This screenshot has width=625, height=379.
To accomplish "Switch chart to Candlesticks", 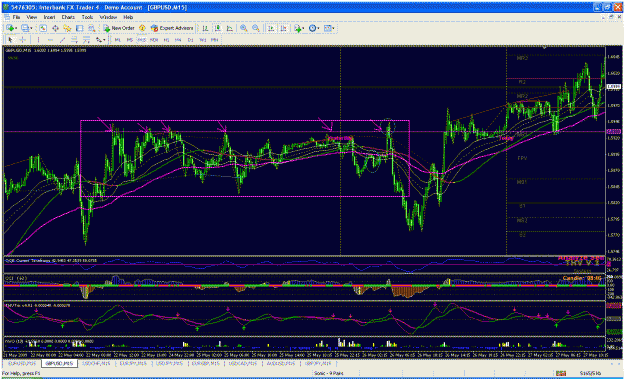I will click(x=217, y=28).
